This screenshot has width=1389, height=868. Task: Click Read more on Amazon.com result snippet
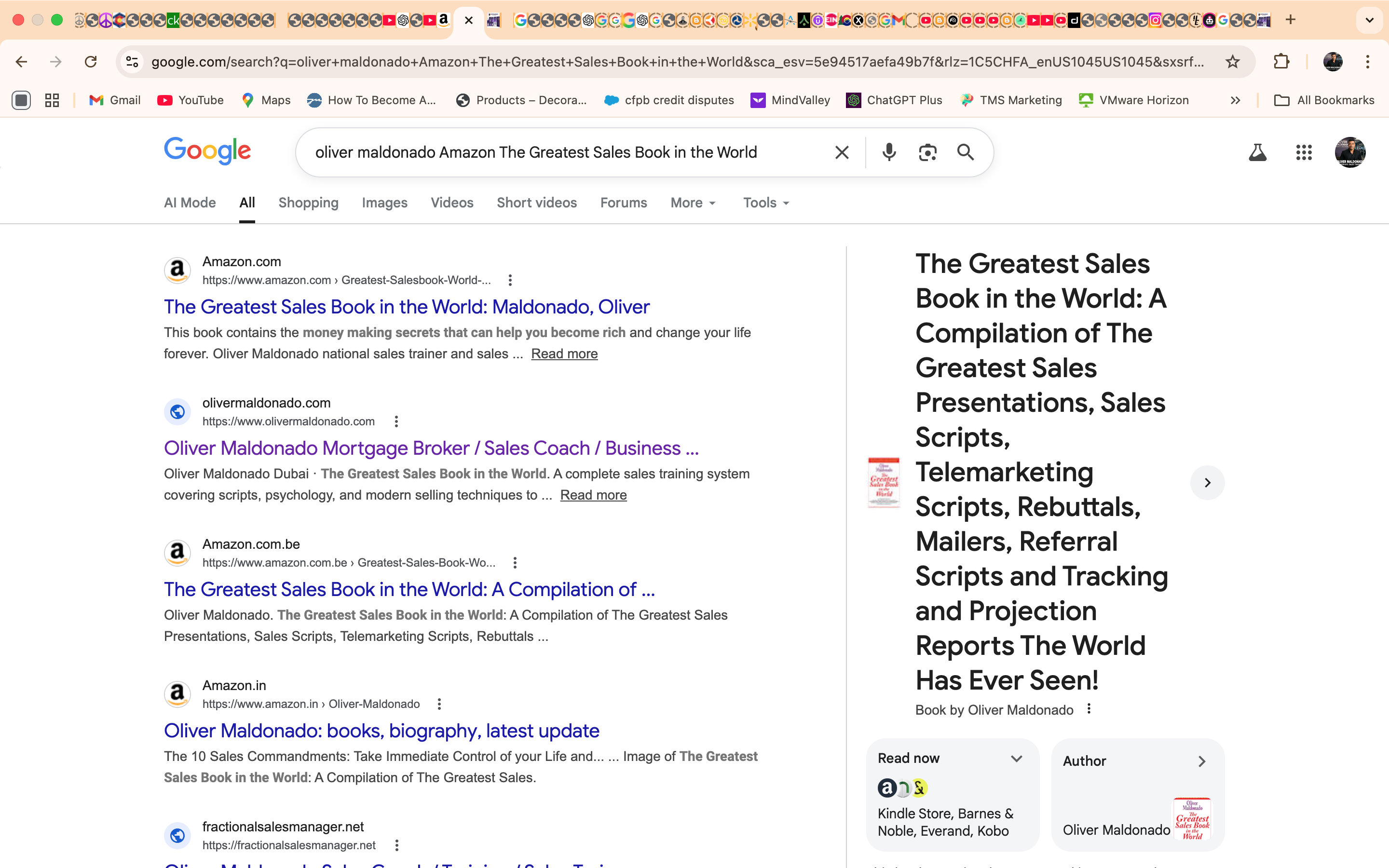pos(564,353)
